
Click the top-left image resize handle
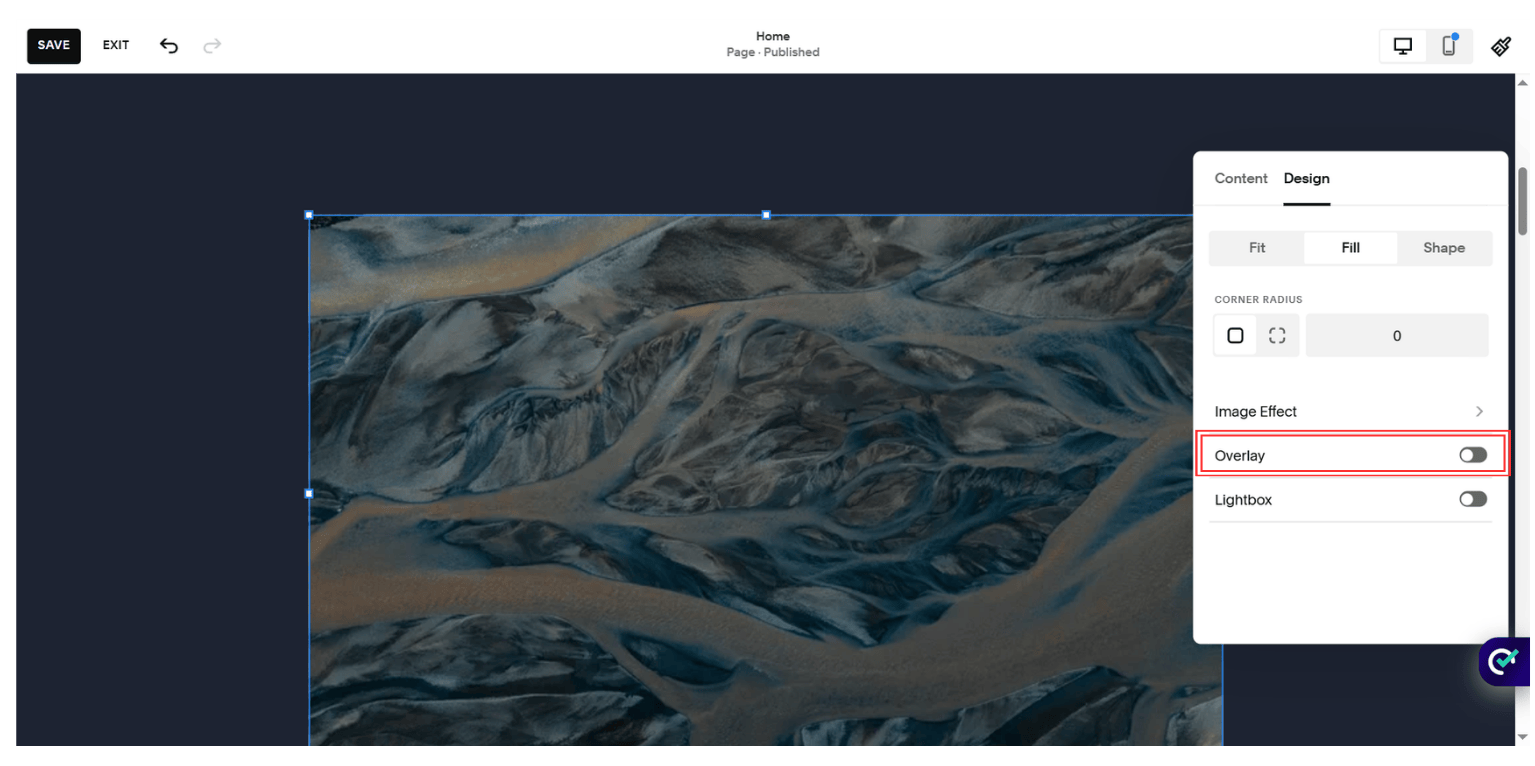(x=309, y=215)
